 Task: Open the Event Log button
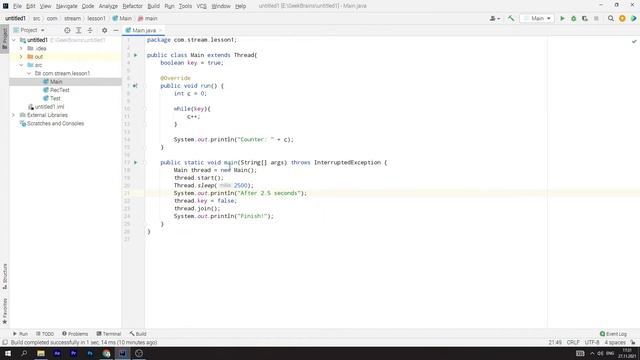(613, 334)
